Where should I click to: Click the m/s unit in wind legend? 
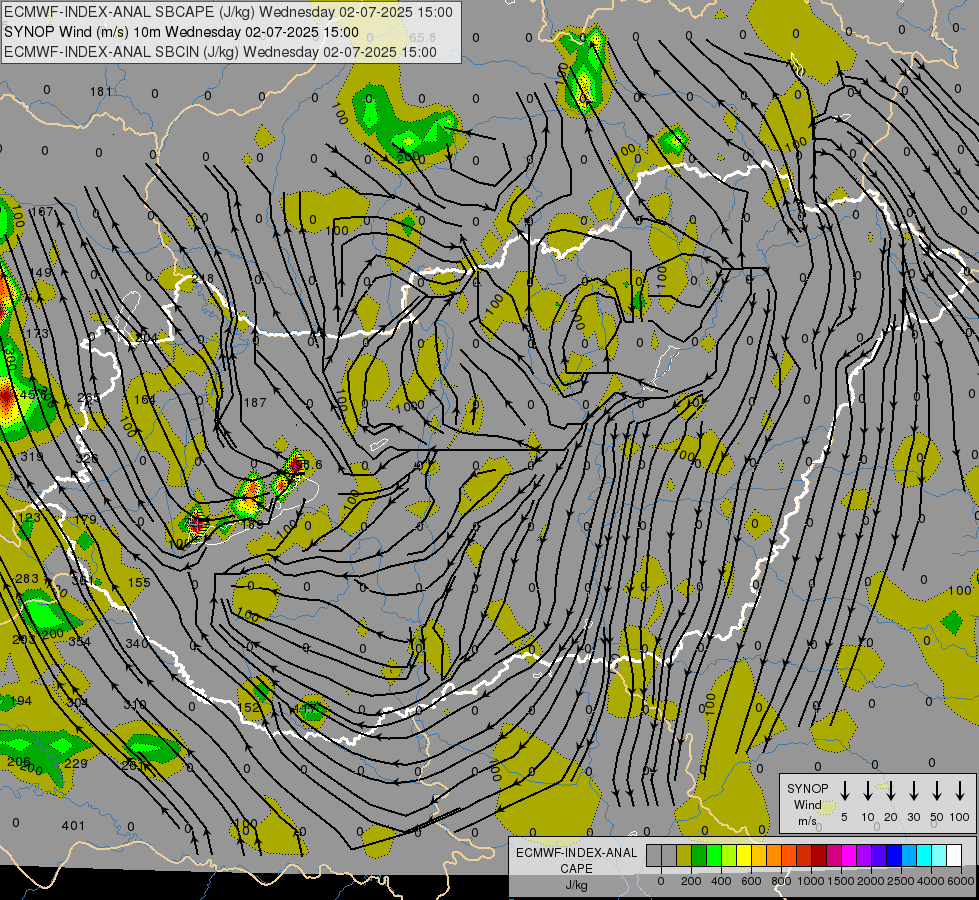tap(807, 821)
